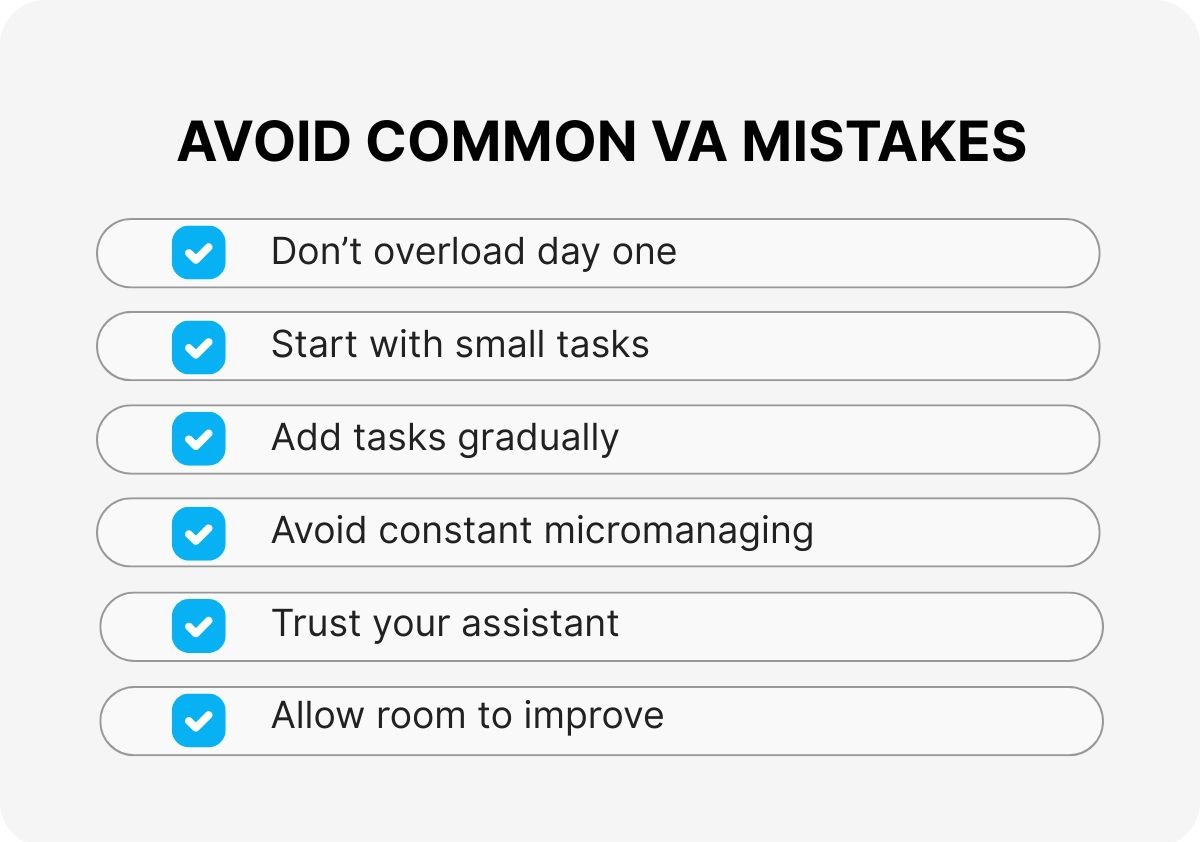Screen dimensions: 1200x842
Task: Click blank right side of Allow room row
Action: (900, 720)
